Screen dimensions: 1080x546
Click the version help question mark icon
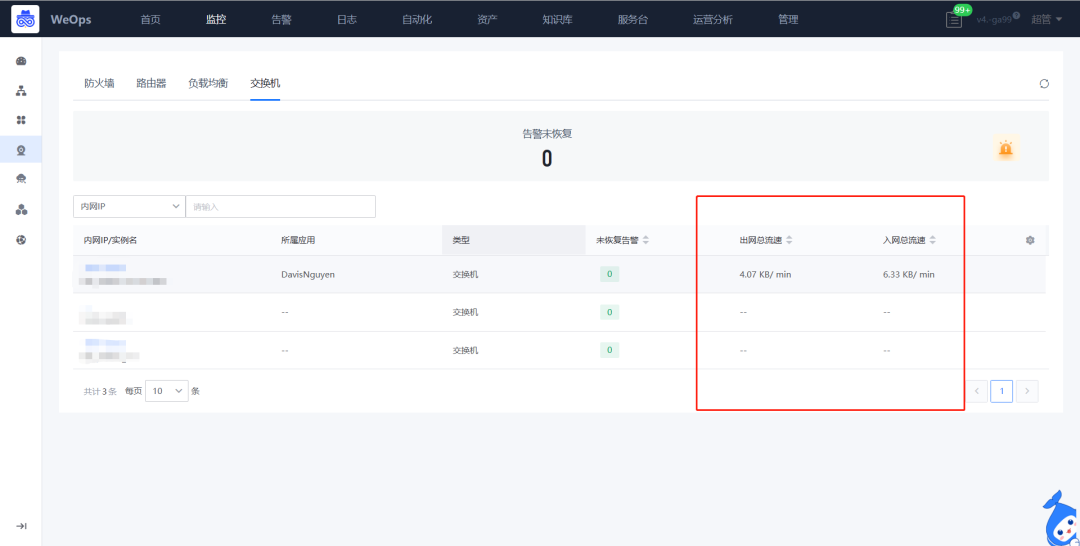1017,15
